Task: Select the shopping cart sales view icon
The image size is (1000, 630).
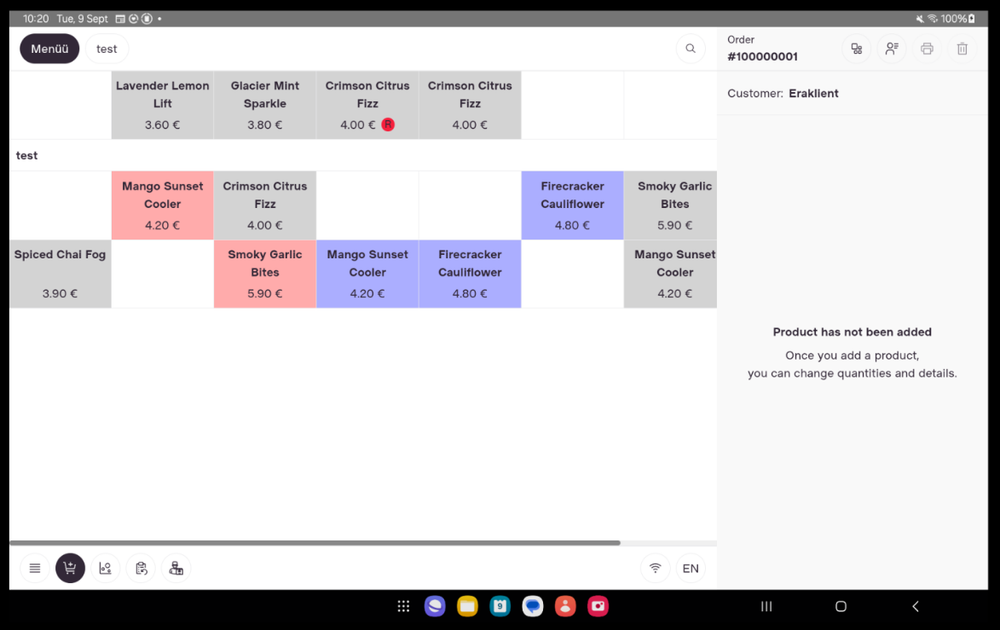Action: (70, 568)
